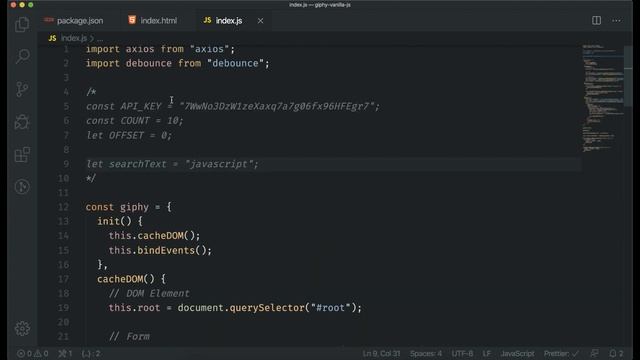The height and width of the screenshot is (360, 640).
Task: Go to line via Ln 9, Col 31
Action: pyautogui.click(x=381, y=353)
